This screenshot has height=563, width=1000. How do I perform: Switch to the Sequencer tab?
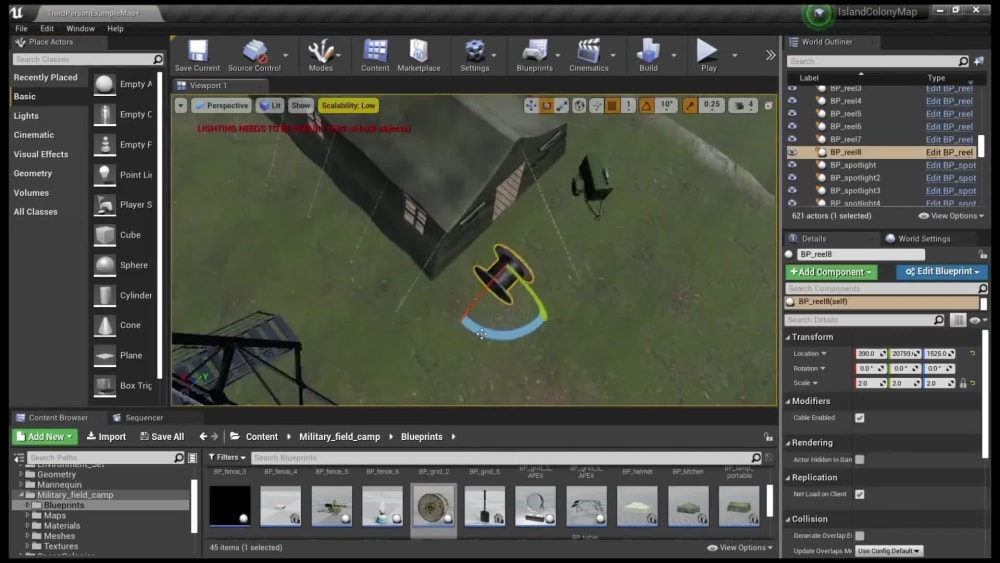(138, 418)
